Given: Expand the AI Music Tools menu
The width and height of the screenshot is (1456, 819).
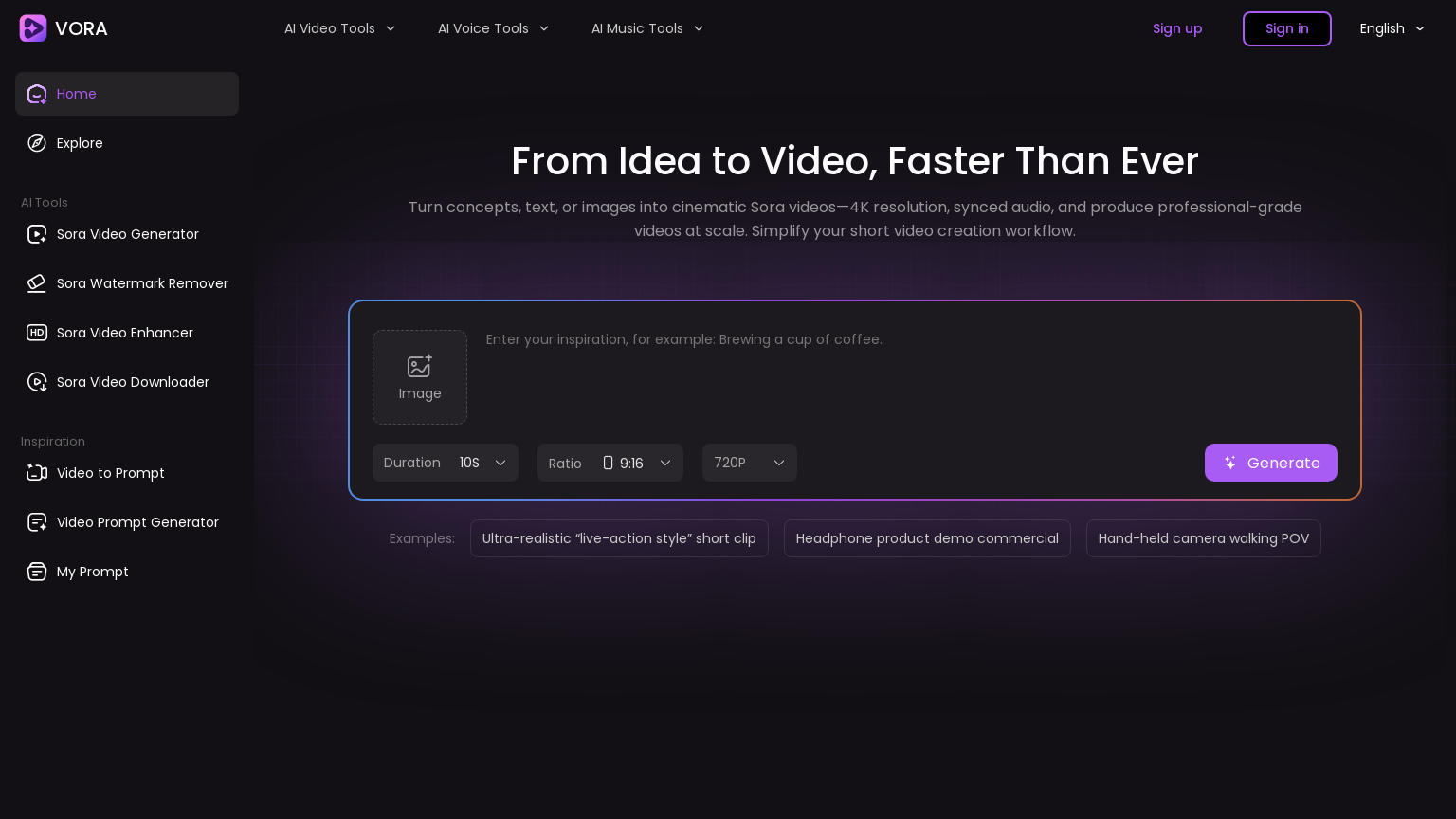Looking at the screenshot, I should pyautogui.click(x=647, y=28).
